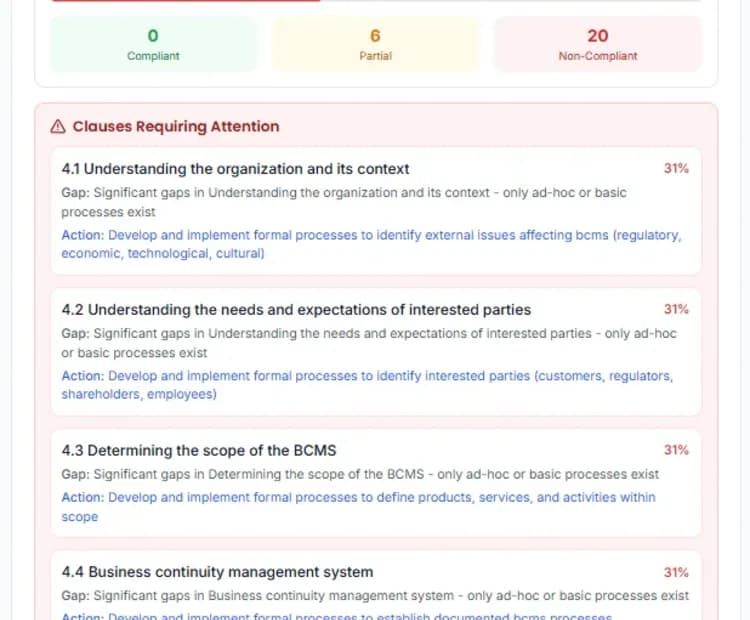Select the Compliant count card
The height and width of the screenshot is (620, 750).
click(x=153, y=45)
